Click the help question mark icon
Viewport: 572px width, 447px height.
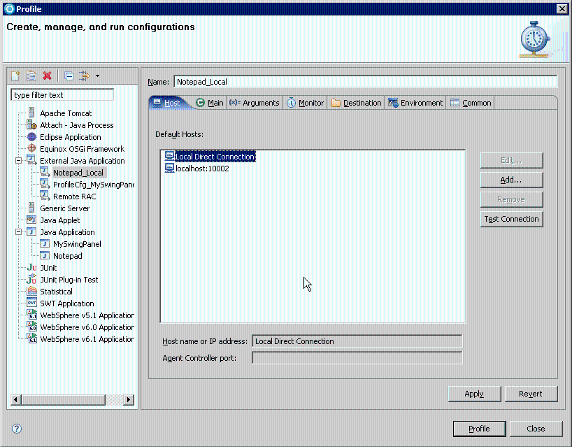17,428
